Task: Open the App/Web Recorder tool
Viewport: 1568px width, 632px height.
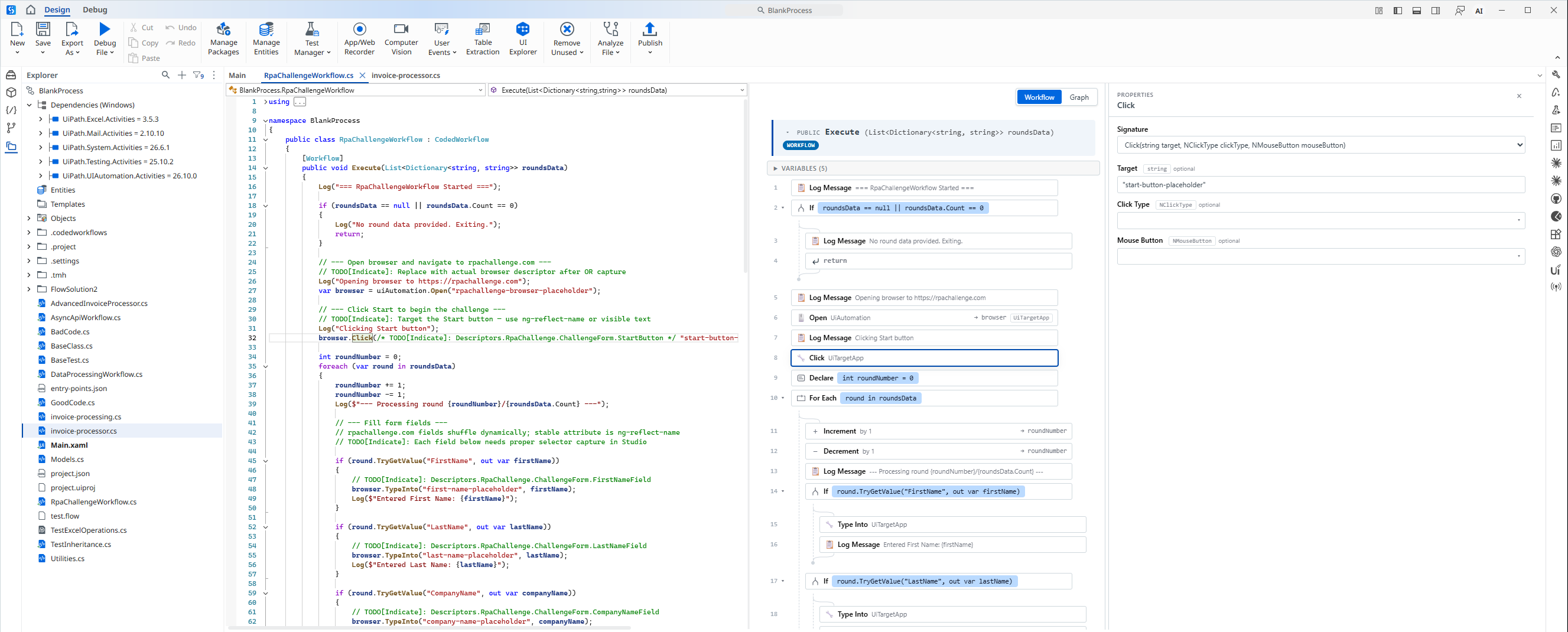Action: pos(359,39)
